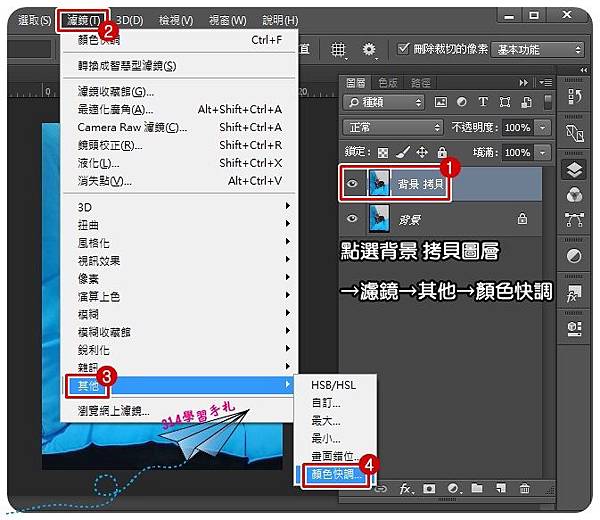The height and width of the screenshot is (520, 600).
Task: Switch to the 圖層 tab
Action: [356, 83]
